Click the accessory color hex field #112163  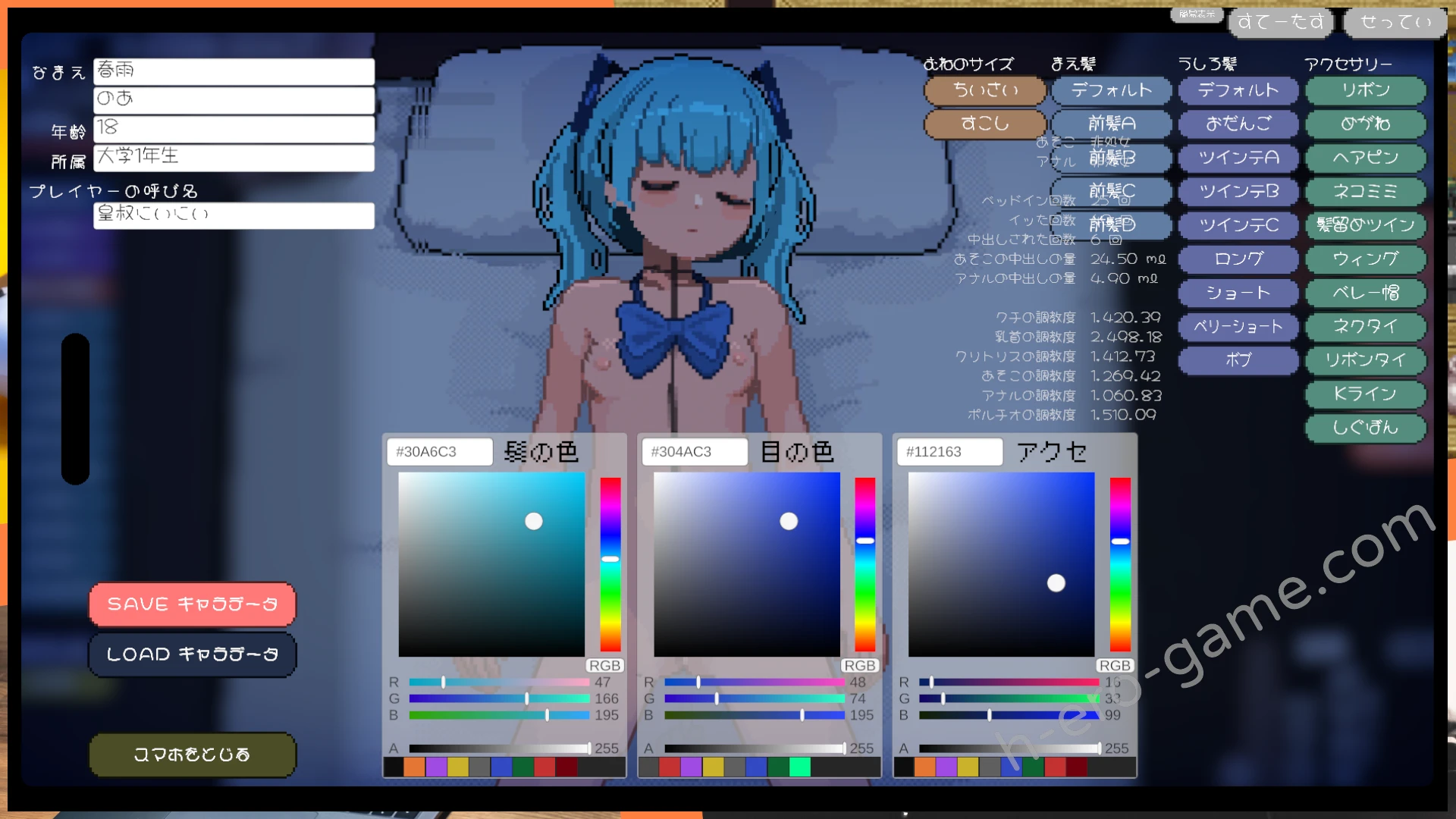[x=949, y=452]
